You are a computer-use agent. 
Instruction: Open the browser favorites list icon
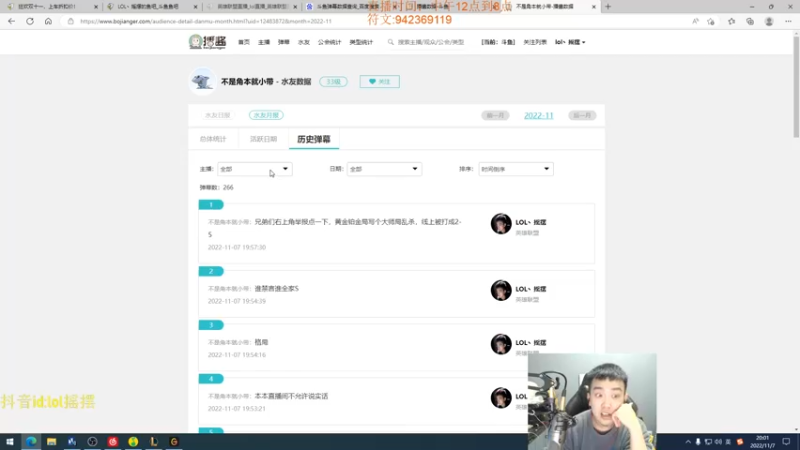tap(732, 21)
